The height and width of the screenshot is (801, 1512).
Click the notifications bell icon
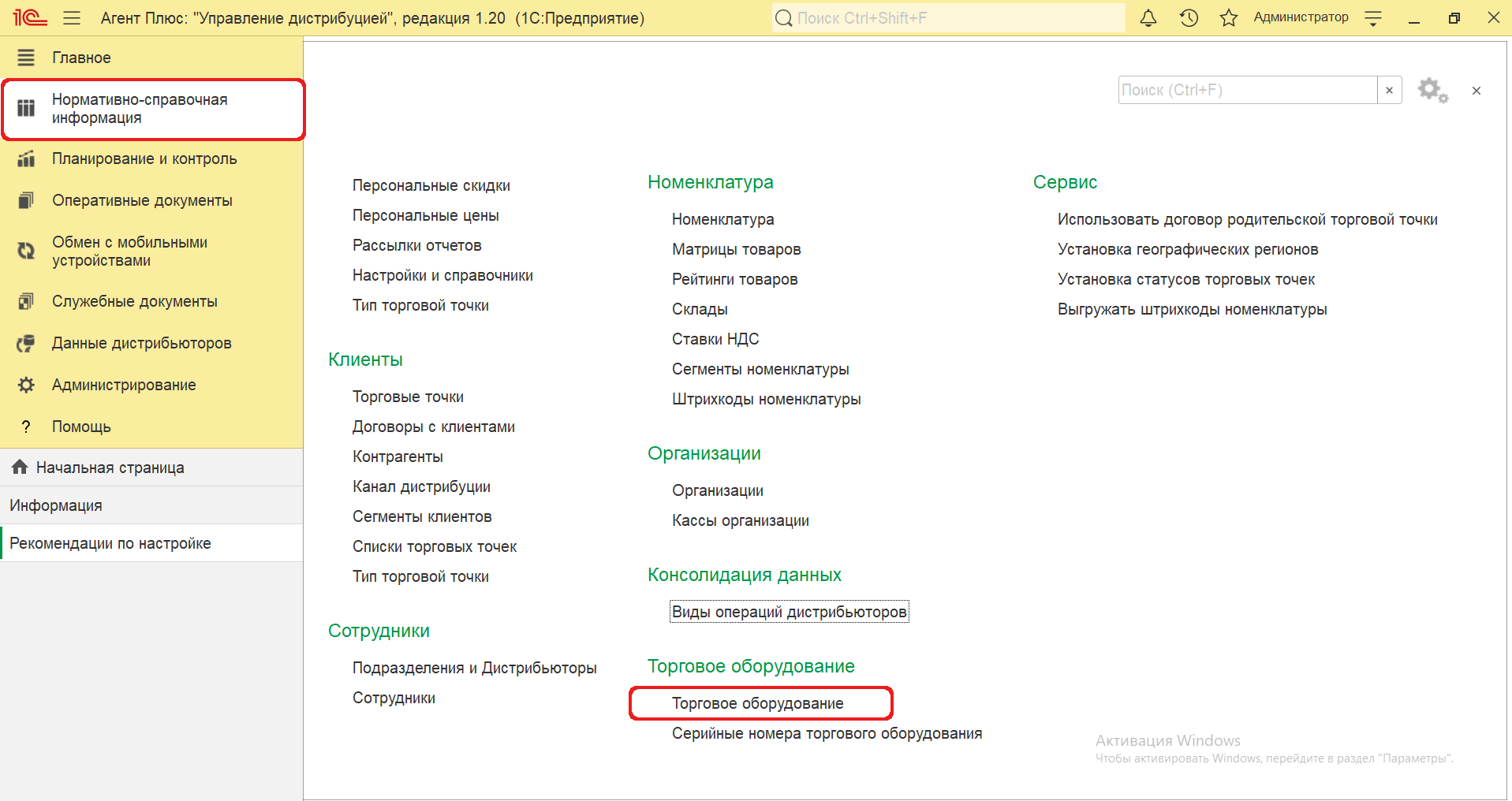click(x=1148, y=18)
